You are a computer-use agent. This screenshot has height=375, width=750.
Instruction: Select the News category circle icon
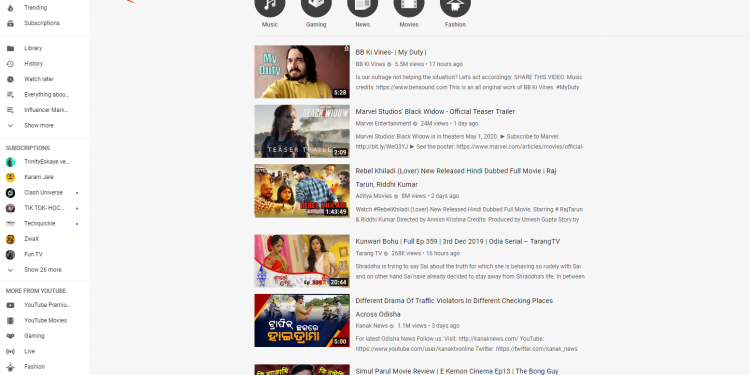(363, 5)
